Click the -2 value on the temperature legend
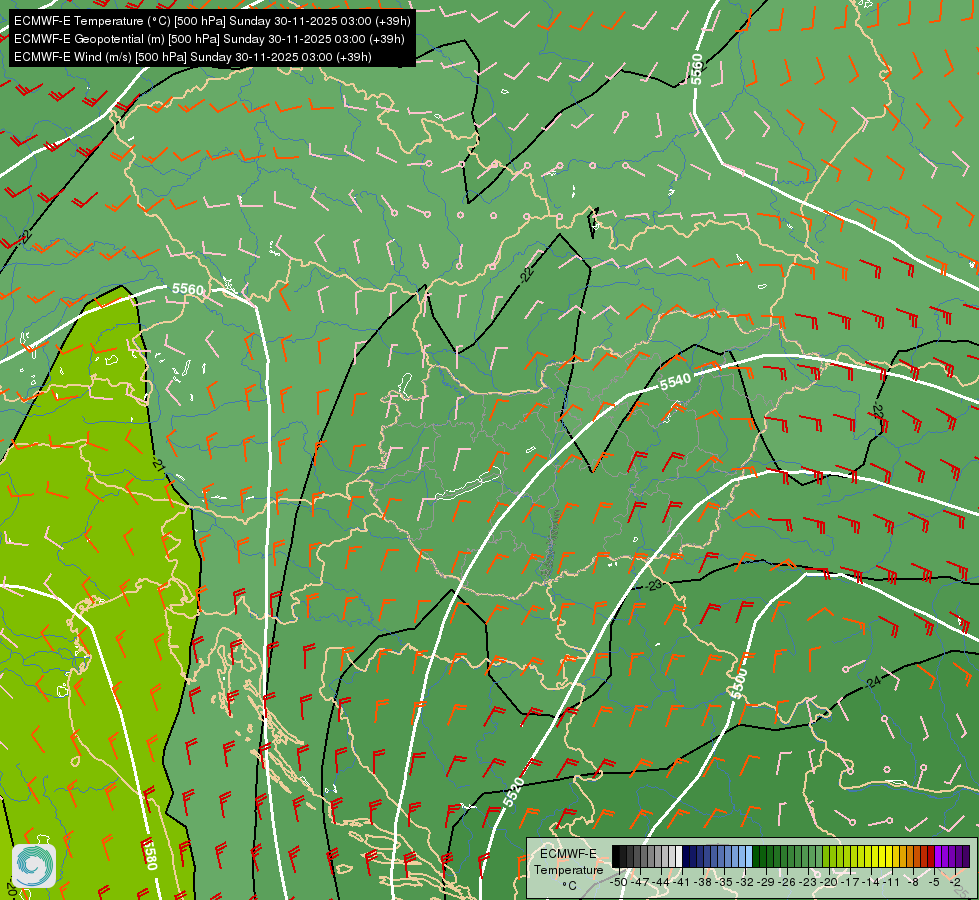 955,882
